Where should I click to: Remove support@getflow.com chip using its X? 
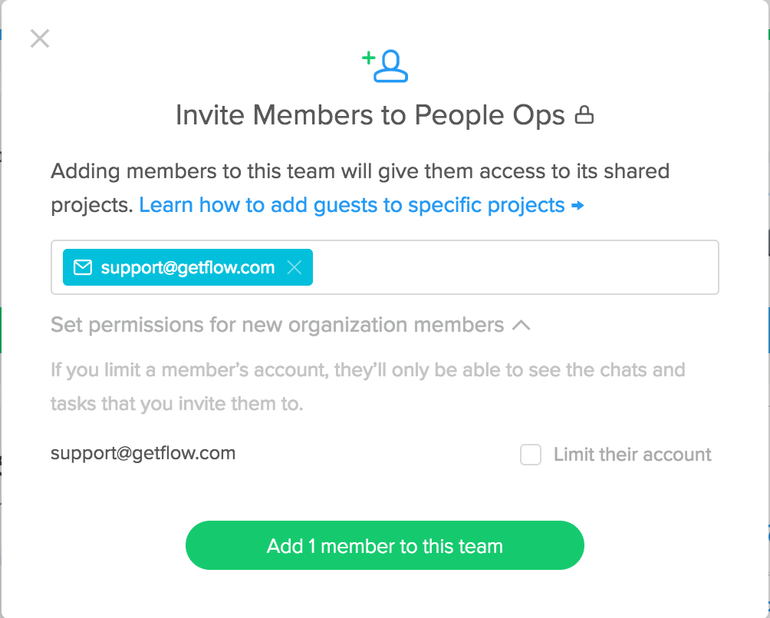click(294, 267)
